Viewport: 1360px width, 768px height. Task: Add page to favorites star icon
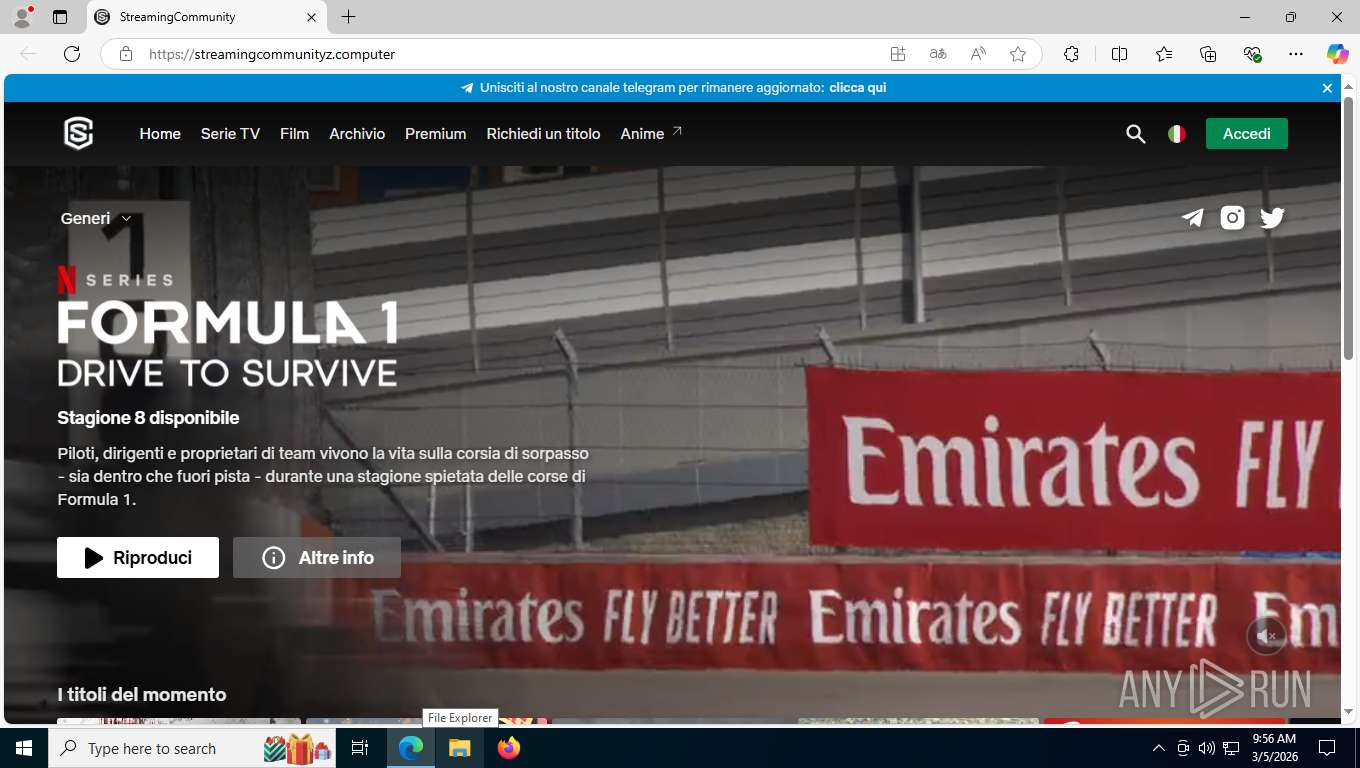(1018, 54)
